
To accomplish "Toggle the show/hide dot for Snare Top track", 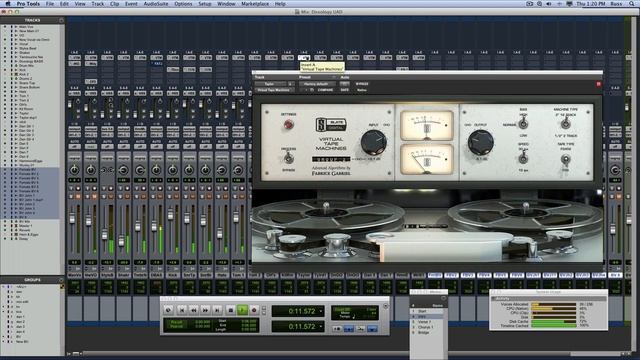I will click(5, 83).
